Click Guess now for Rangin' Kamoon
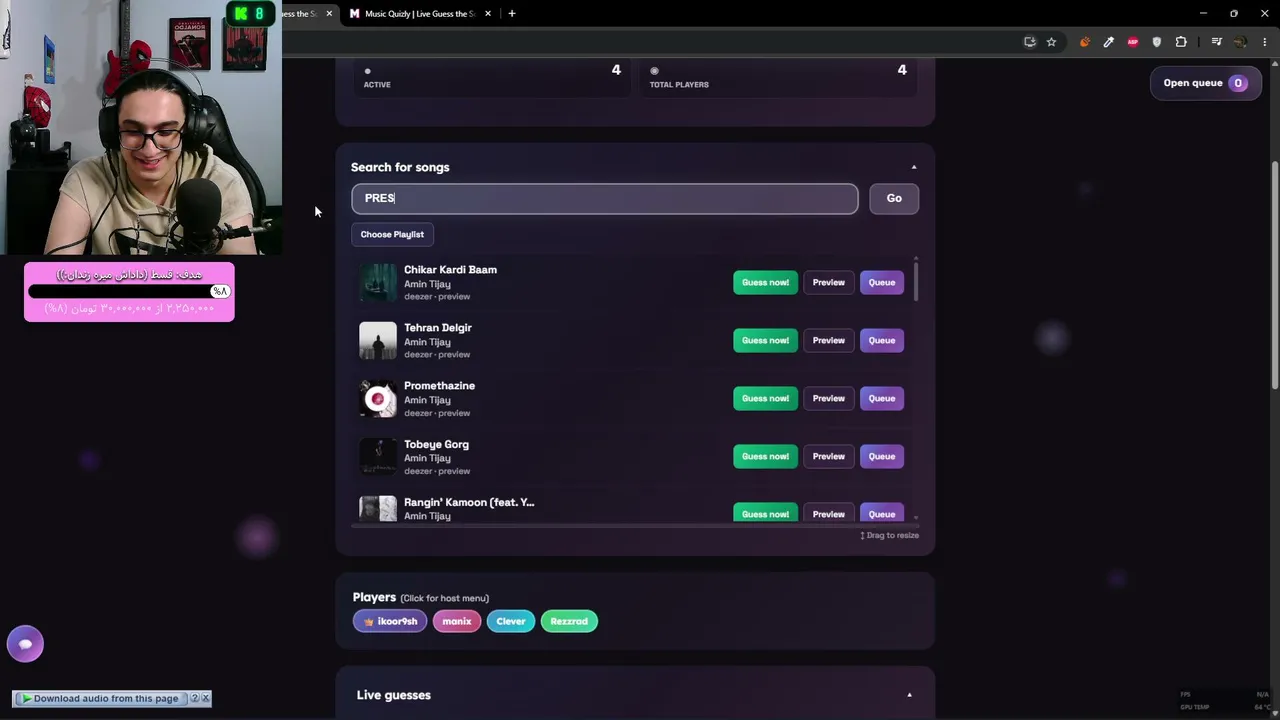 (765, 513)
